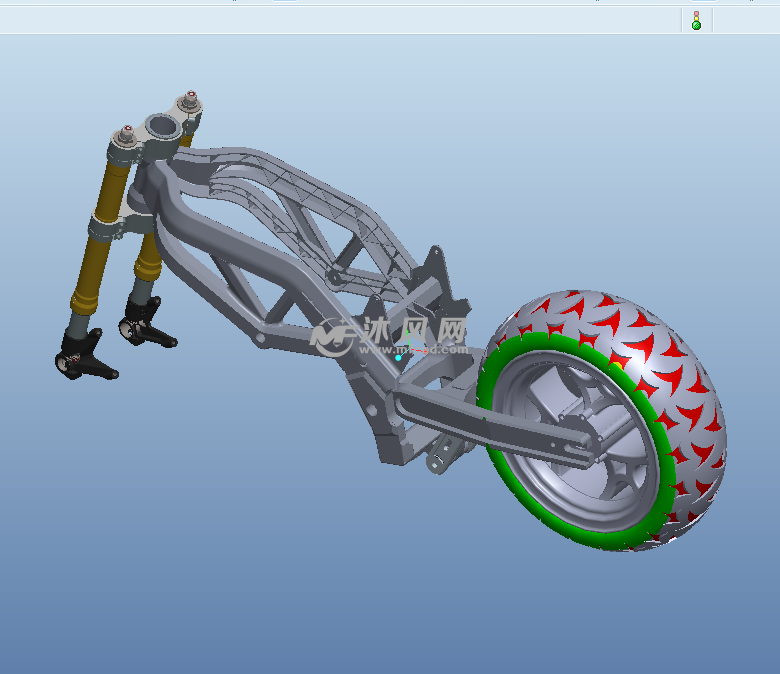Click the rear swingarm part

click(x=470, y=418)
